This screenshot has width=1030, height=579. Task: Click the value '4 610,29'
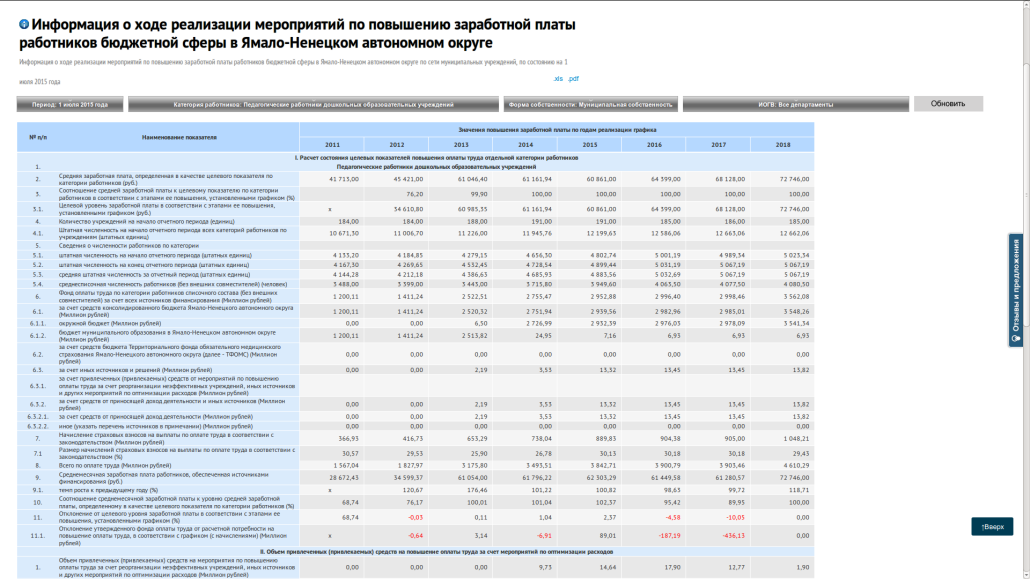(796, 465)
